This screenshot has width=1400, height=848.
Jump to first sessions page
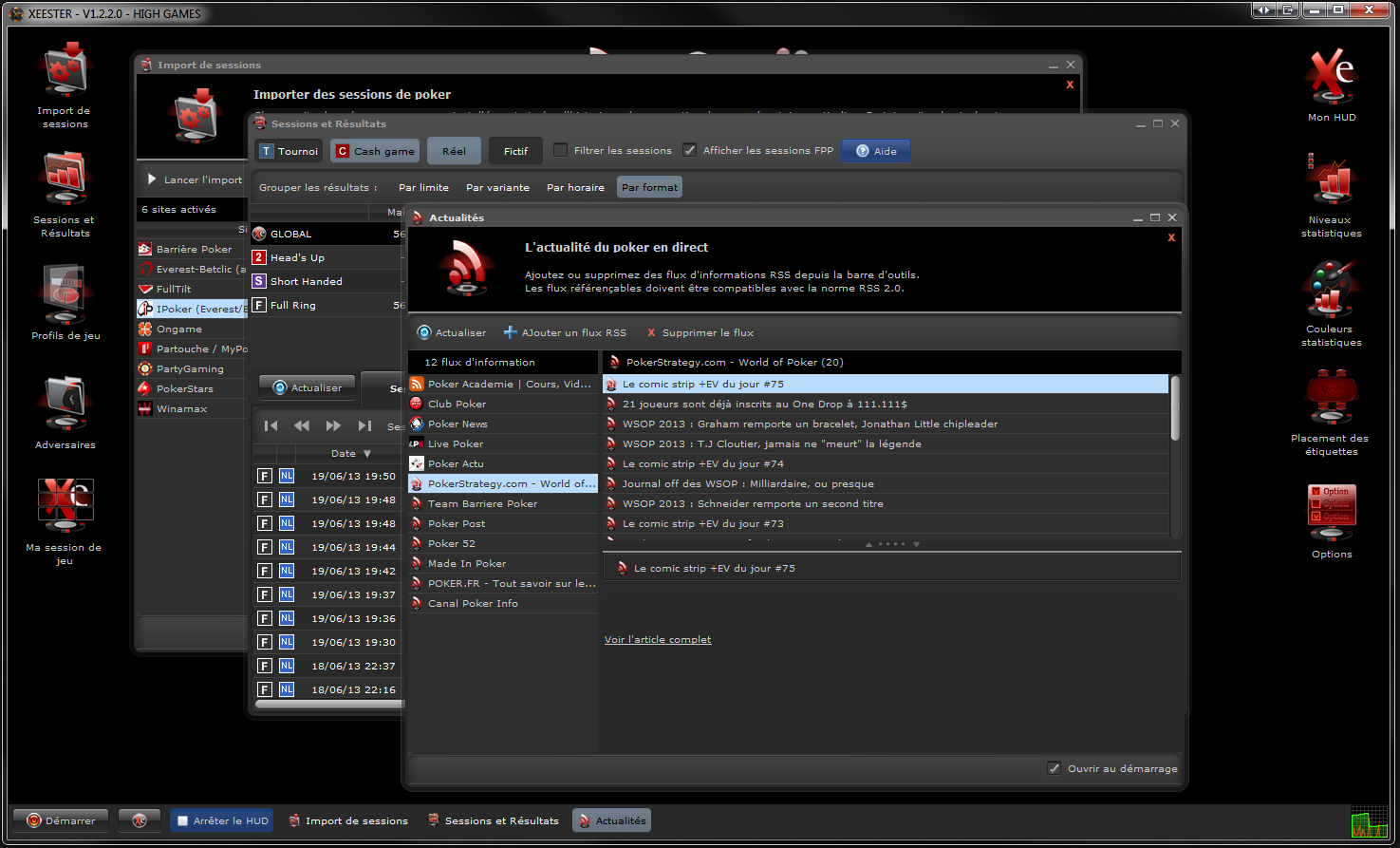[x=271, y=425]
